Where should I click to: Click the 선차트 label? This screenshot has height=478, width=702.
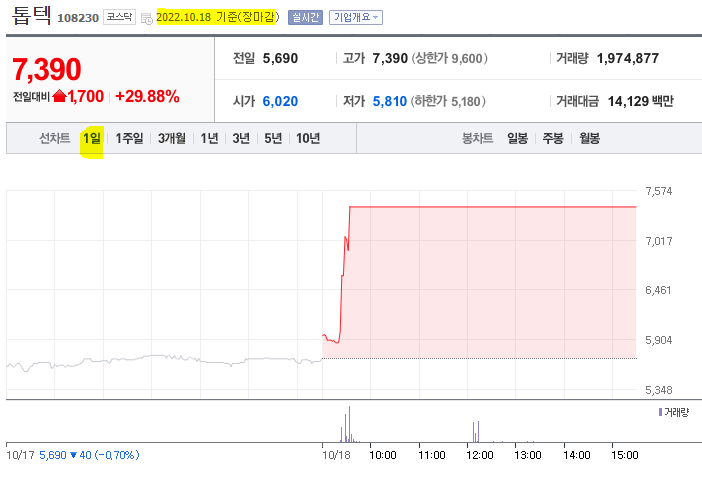[54, 138]
